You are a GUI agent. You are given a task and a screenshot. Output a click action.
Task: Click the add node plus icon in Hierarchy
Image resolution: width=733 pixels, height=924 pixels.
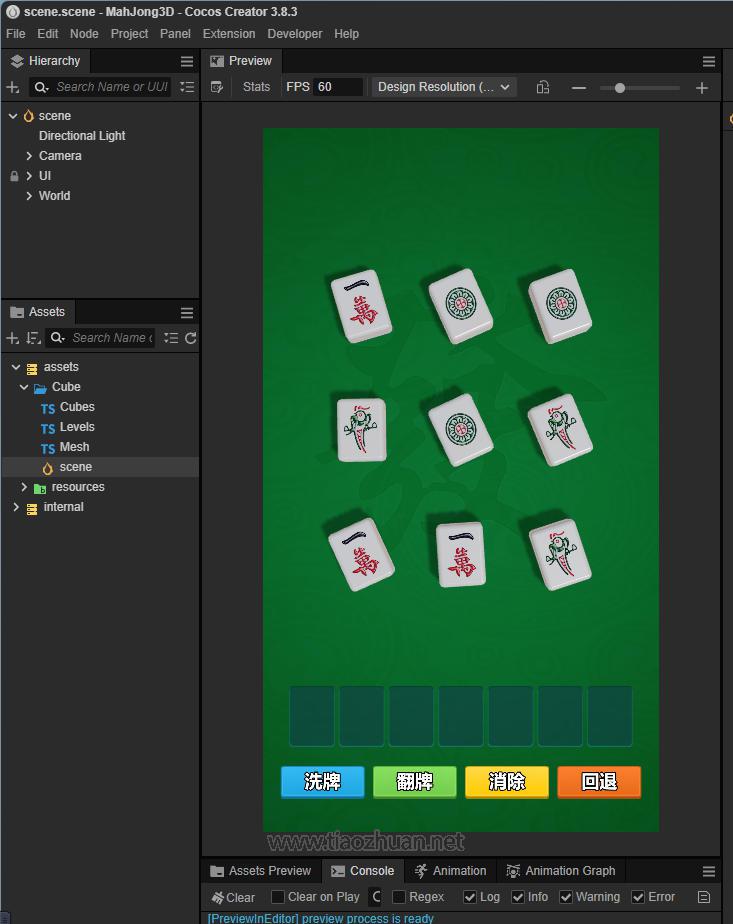tap(13, 87)
